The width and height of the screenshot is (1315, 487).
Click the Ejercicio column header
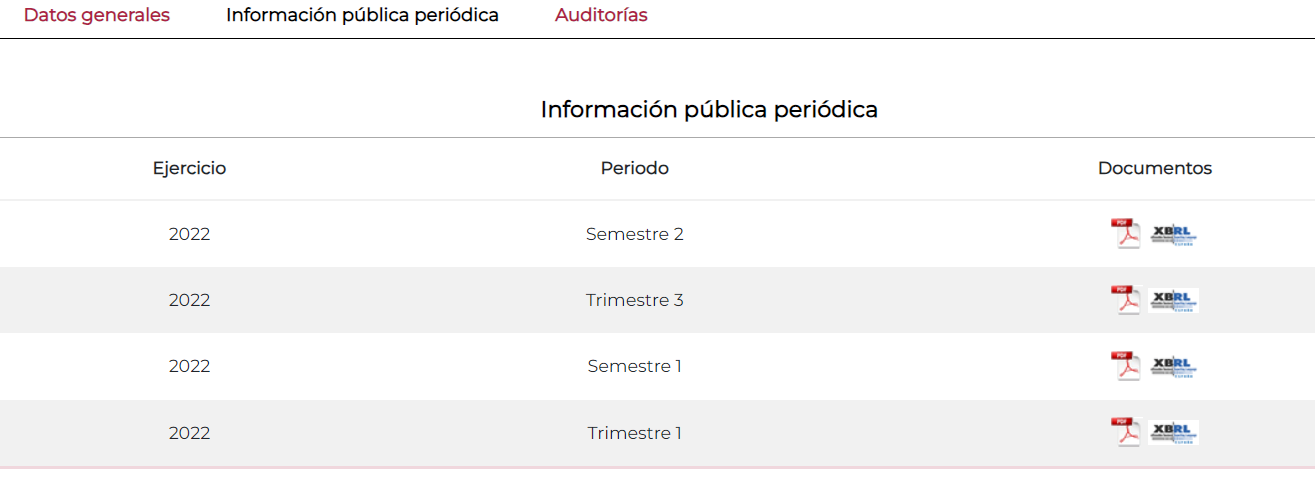(189, 168)
